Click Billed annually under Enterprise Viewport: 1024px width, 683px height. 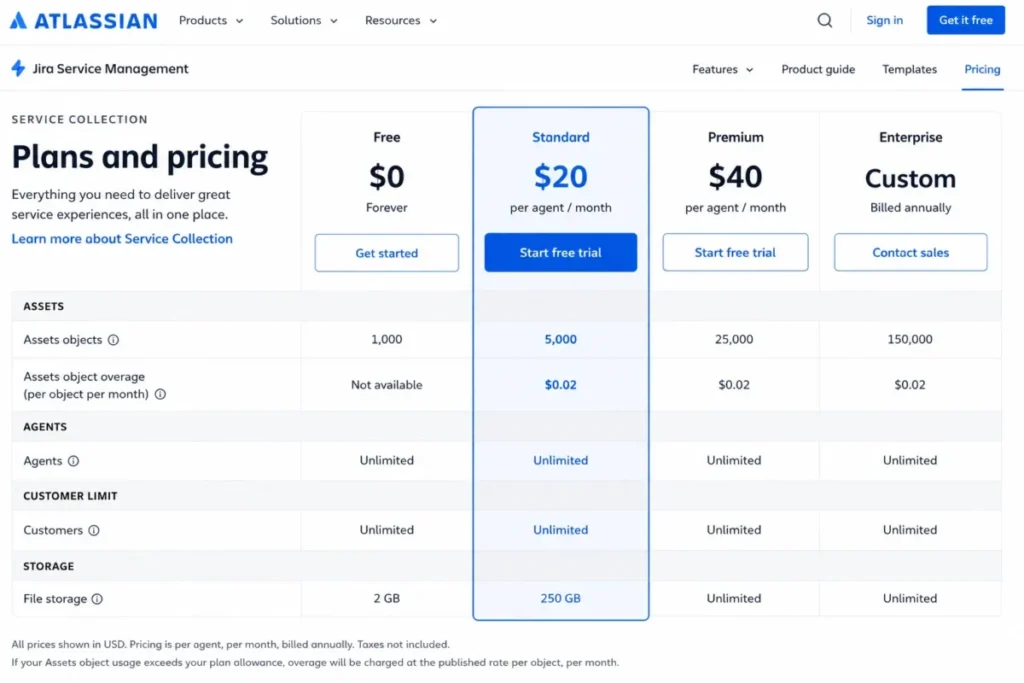pyautogui.click(x=910, y=208)
